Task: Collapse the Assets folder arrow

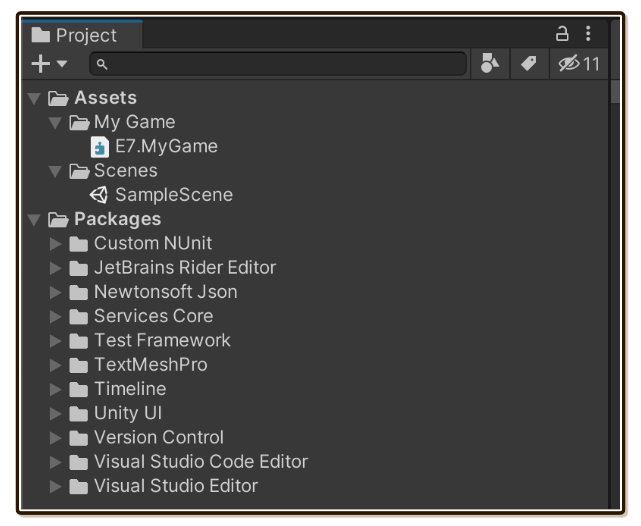Action: 34,98
